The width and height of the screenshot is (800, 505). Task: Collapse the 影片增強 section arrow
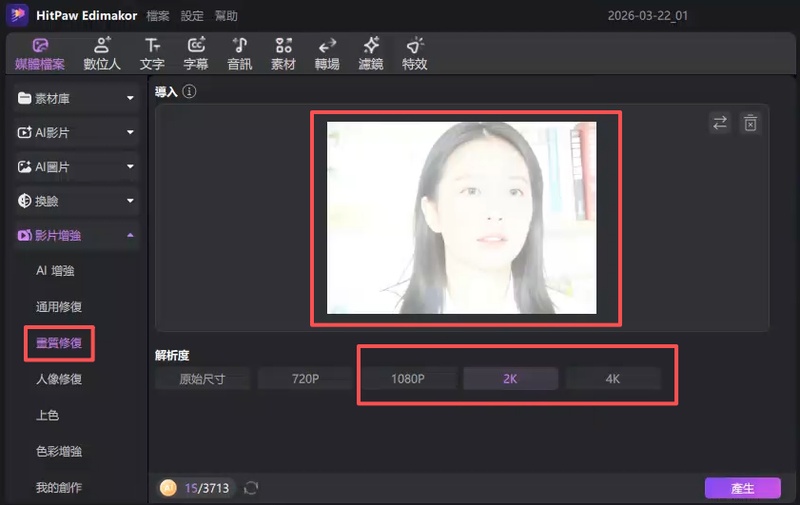pyautogui.click(x=130, y=235)
